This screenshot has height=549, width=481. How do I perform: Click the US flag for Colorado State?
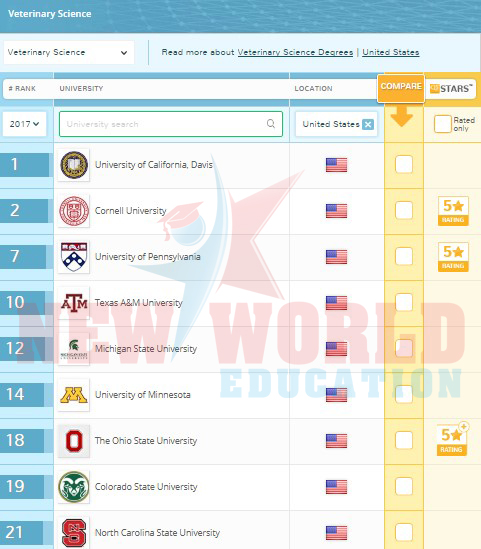coord(336,487)
